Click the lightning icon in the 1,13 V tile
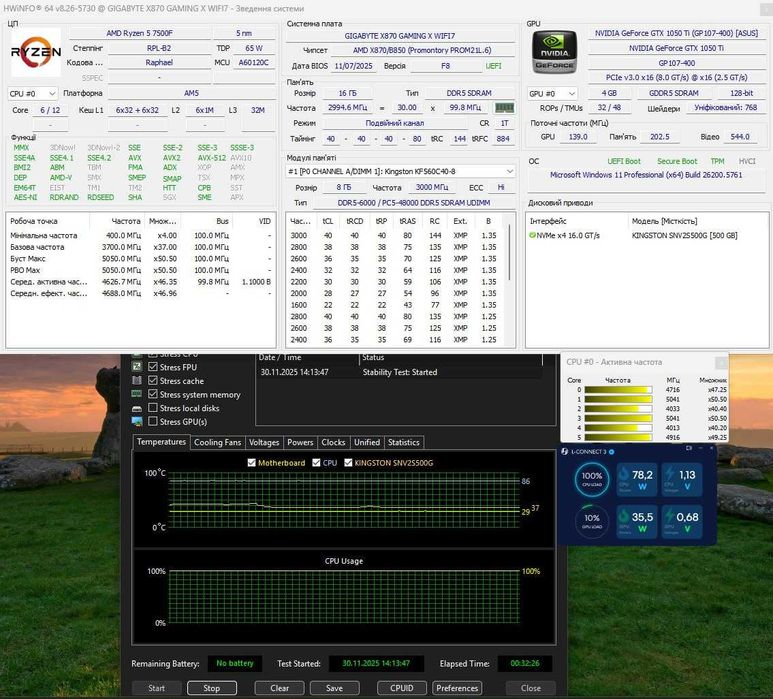773x699 pixels. (669, 474)
